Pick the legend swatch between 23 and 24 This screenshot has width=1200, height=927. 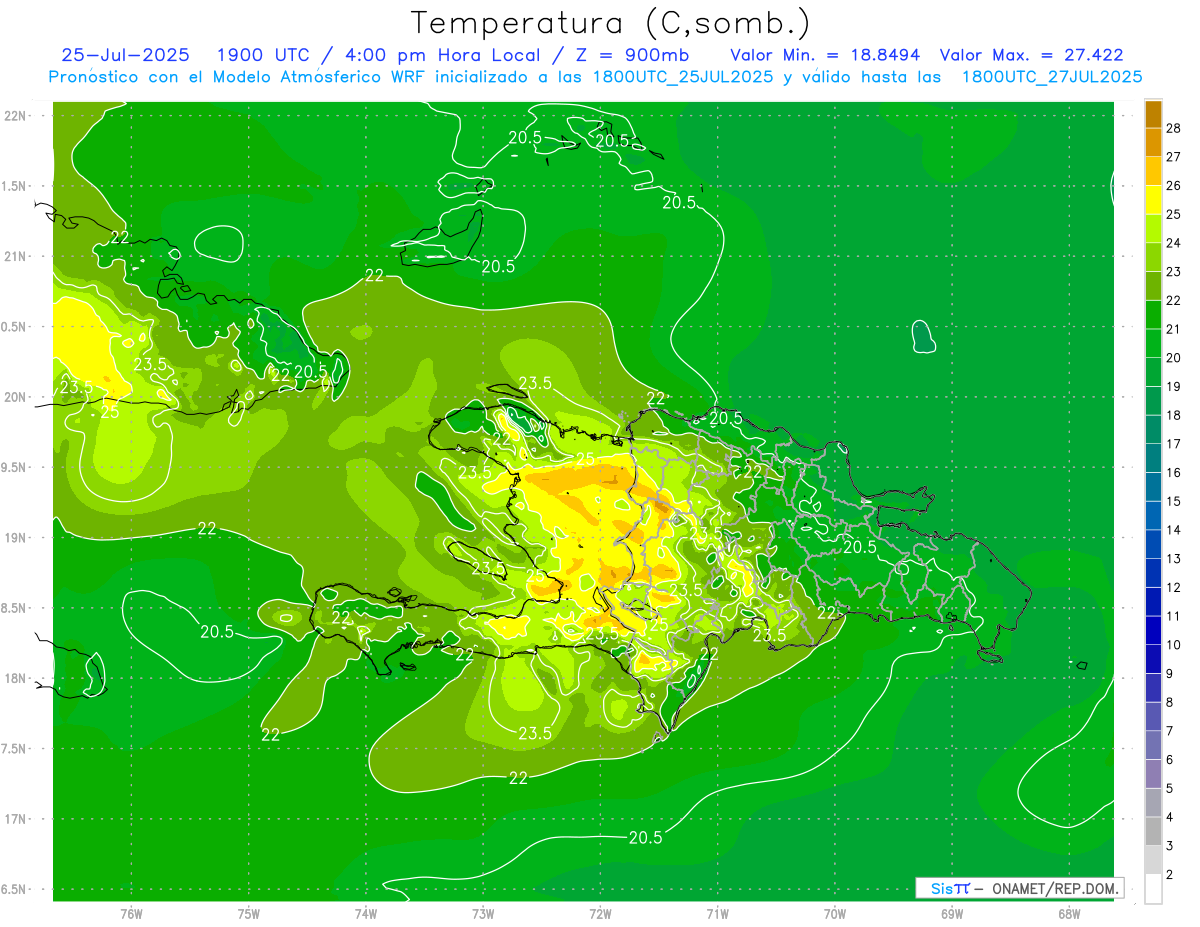(x=1153, y=257)
